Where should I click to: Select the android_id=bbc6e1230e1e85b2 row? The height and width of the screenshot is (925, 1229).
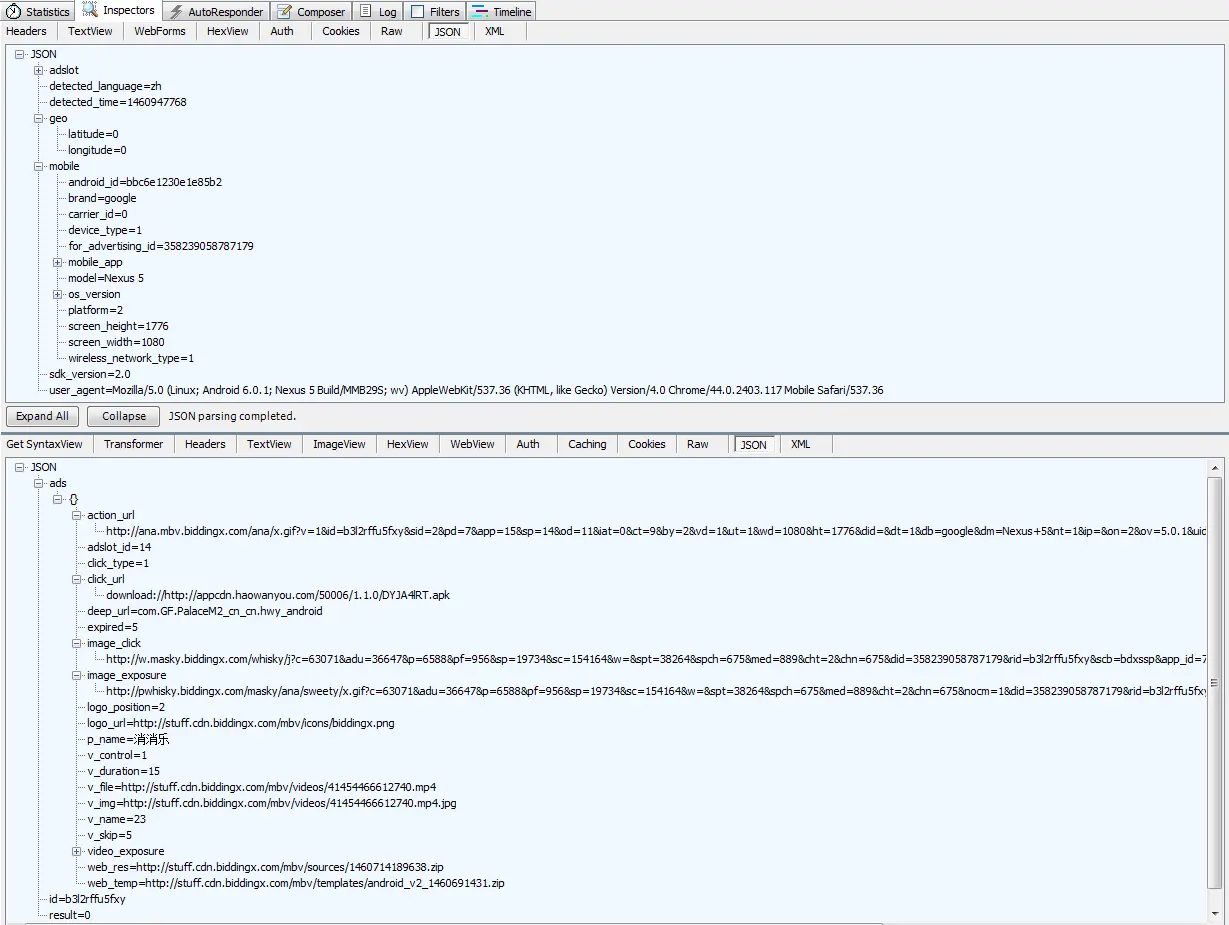145,182
